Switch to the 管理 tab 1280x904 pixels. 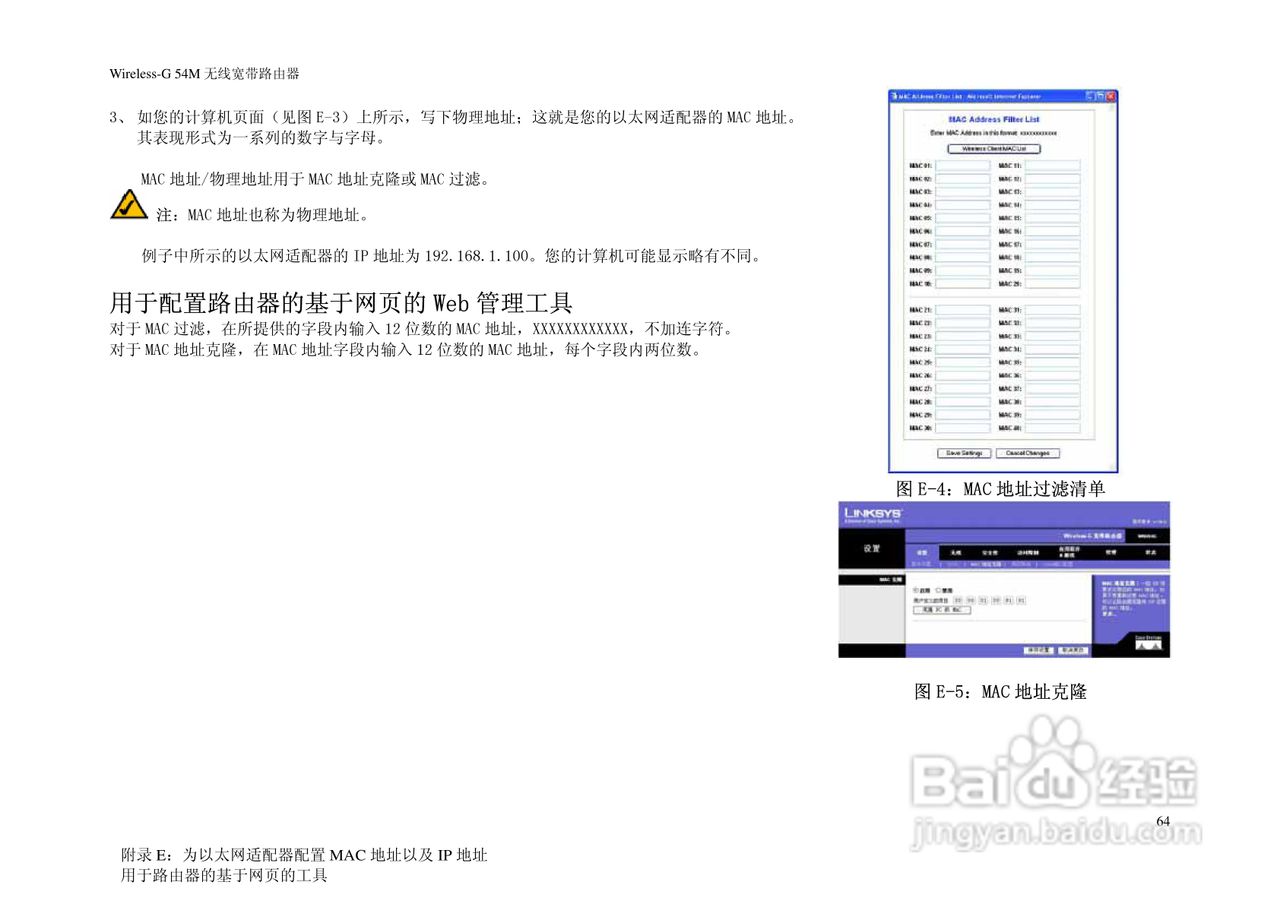pos(1112,552)
